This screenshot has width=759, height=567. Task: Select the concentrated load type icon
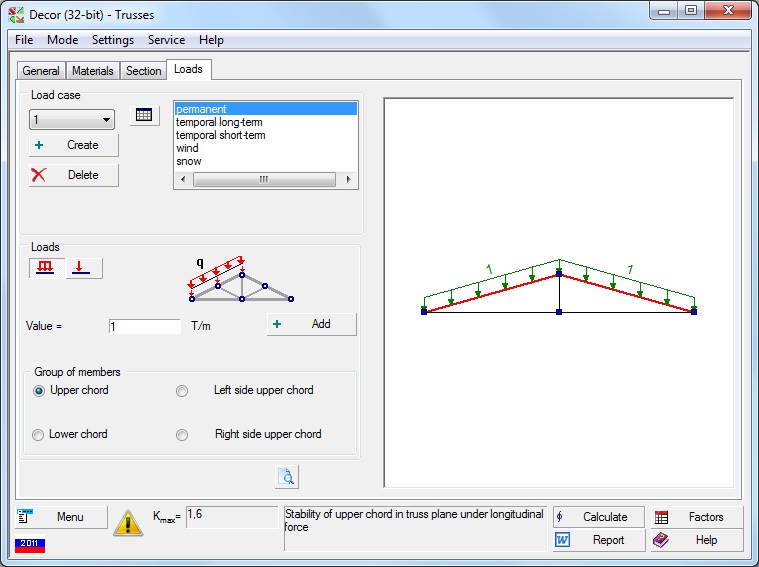pos(84,268)
